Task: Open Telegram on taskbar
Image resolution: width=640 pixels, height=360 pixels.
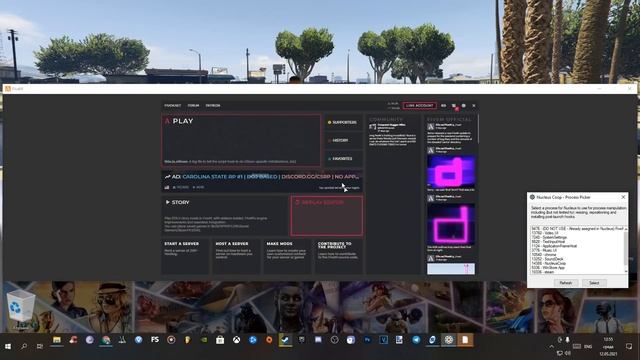Action: (x=416, y=340)
